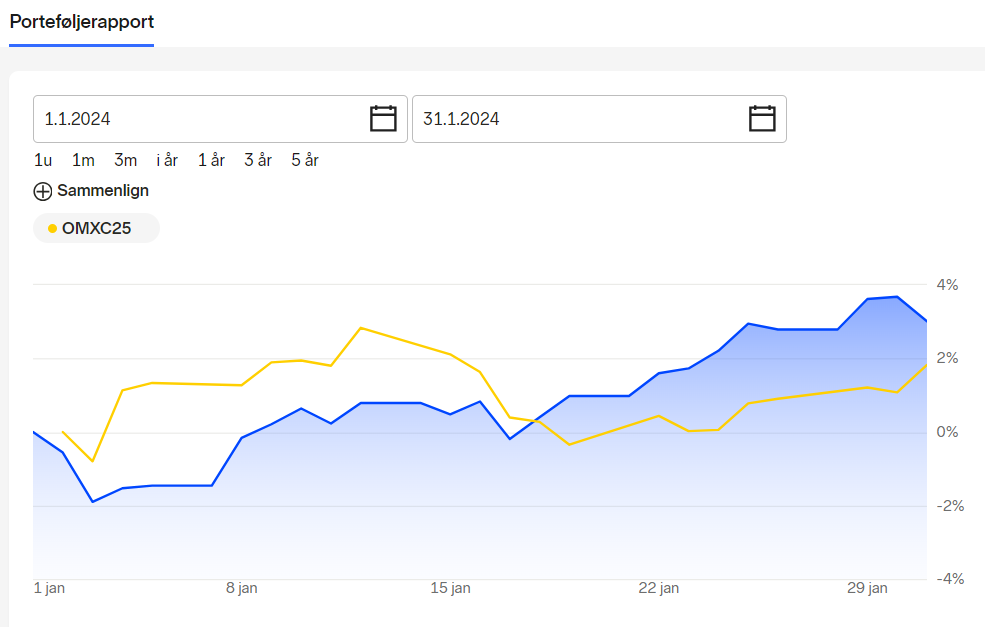Select the 3 år time range

(258, 160)
